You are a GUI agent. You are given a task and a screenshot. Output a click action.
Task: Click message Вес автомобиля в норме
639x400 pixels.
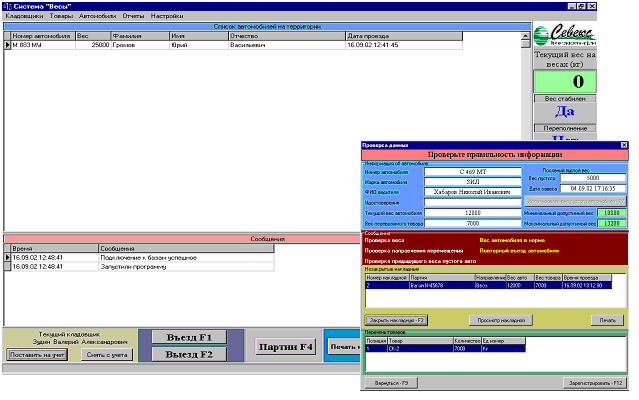(x=512, y=240)
